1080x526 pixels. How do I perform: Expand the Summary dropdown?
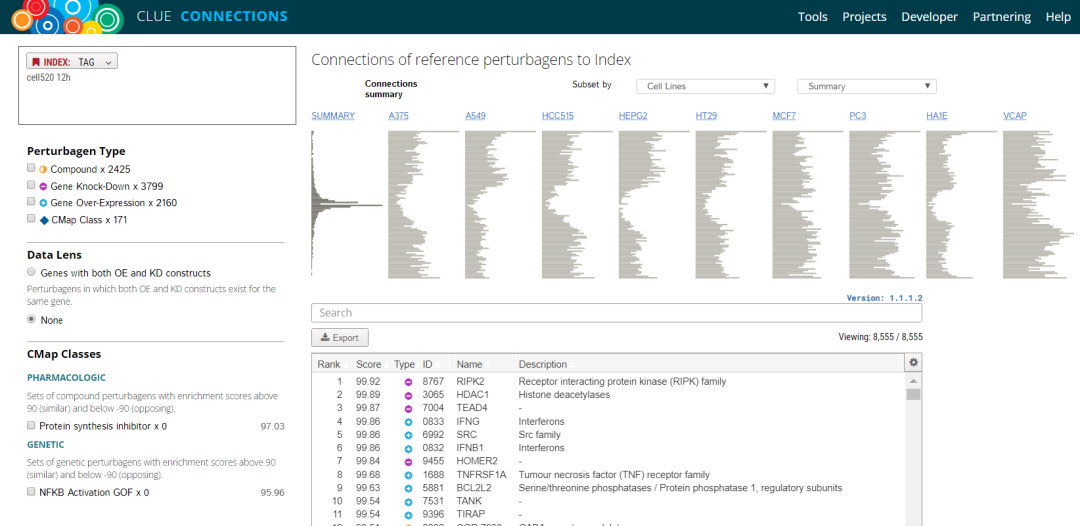pyautogui.click(x=866, y=86)
